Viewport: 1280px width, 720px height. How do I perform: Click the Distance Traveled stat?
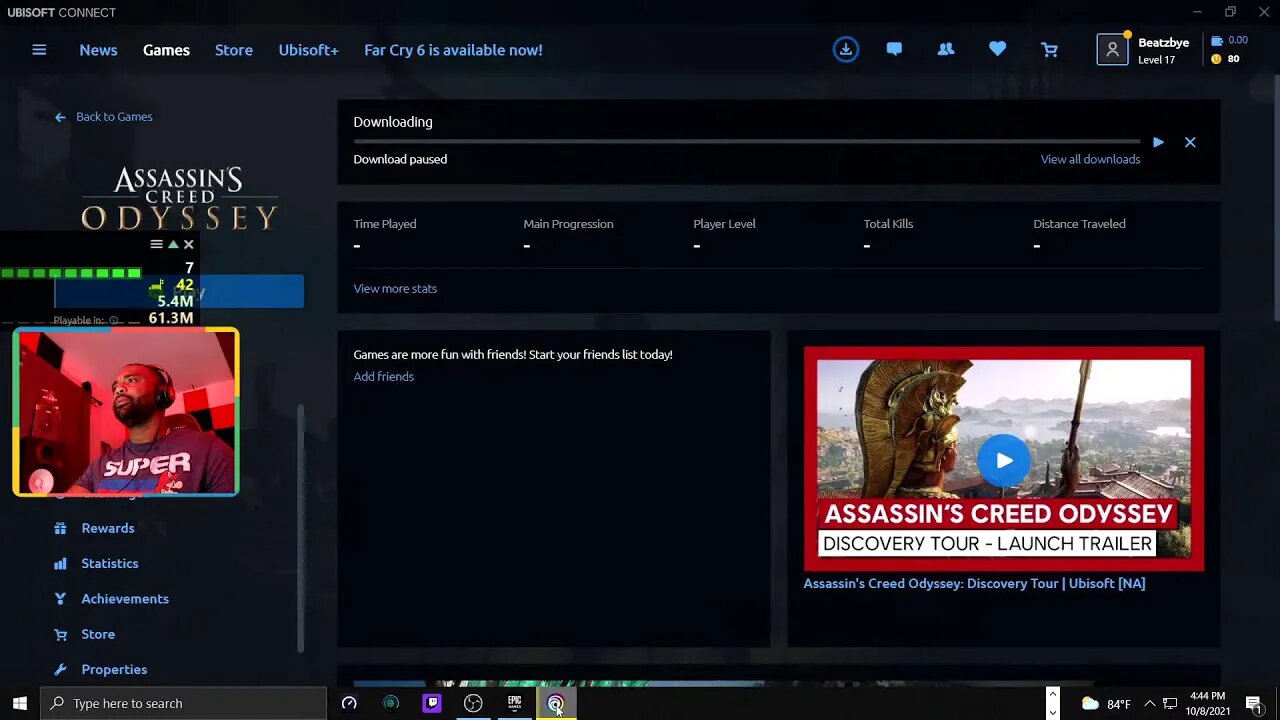pyautogui.click(x=1079, y=234)
